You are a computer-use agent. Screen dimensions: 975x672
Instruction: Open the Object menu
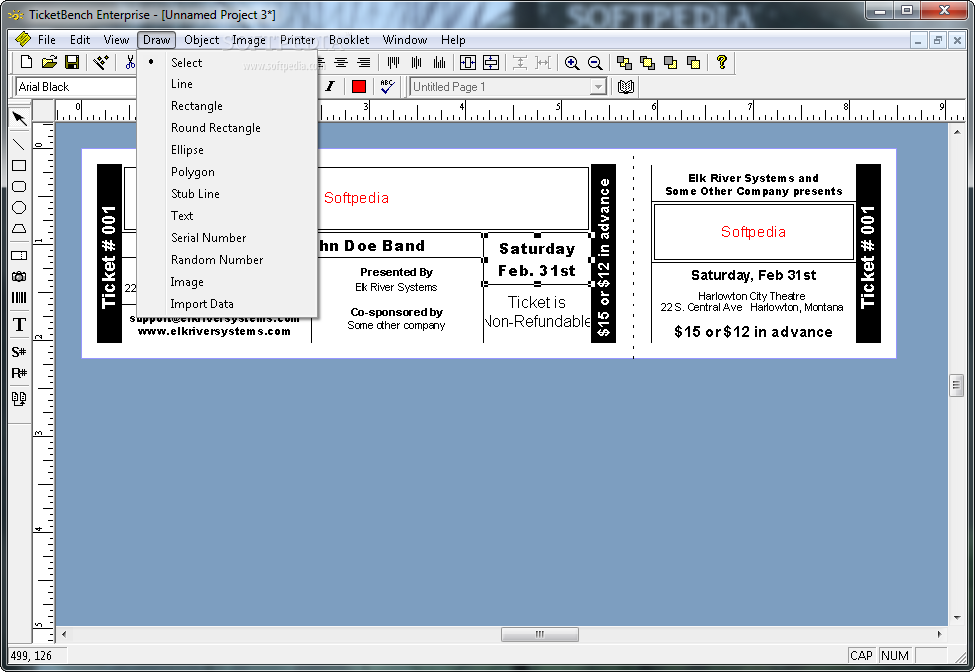[201, 40]
